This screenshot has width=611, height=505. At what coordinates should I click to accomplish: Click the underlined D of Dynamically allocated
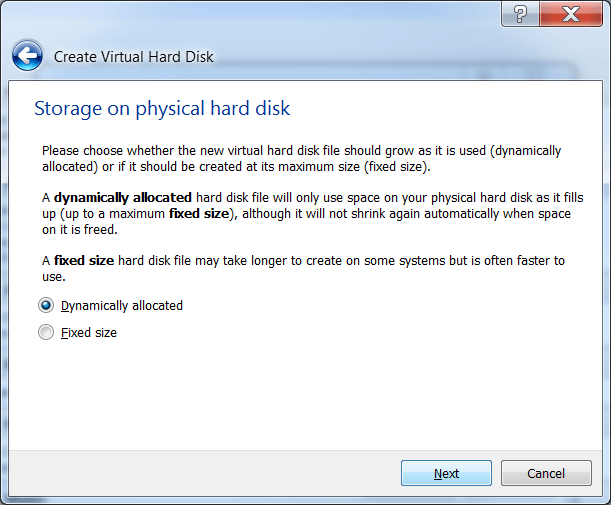point(65,306)
